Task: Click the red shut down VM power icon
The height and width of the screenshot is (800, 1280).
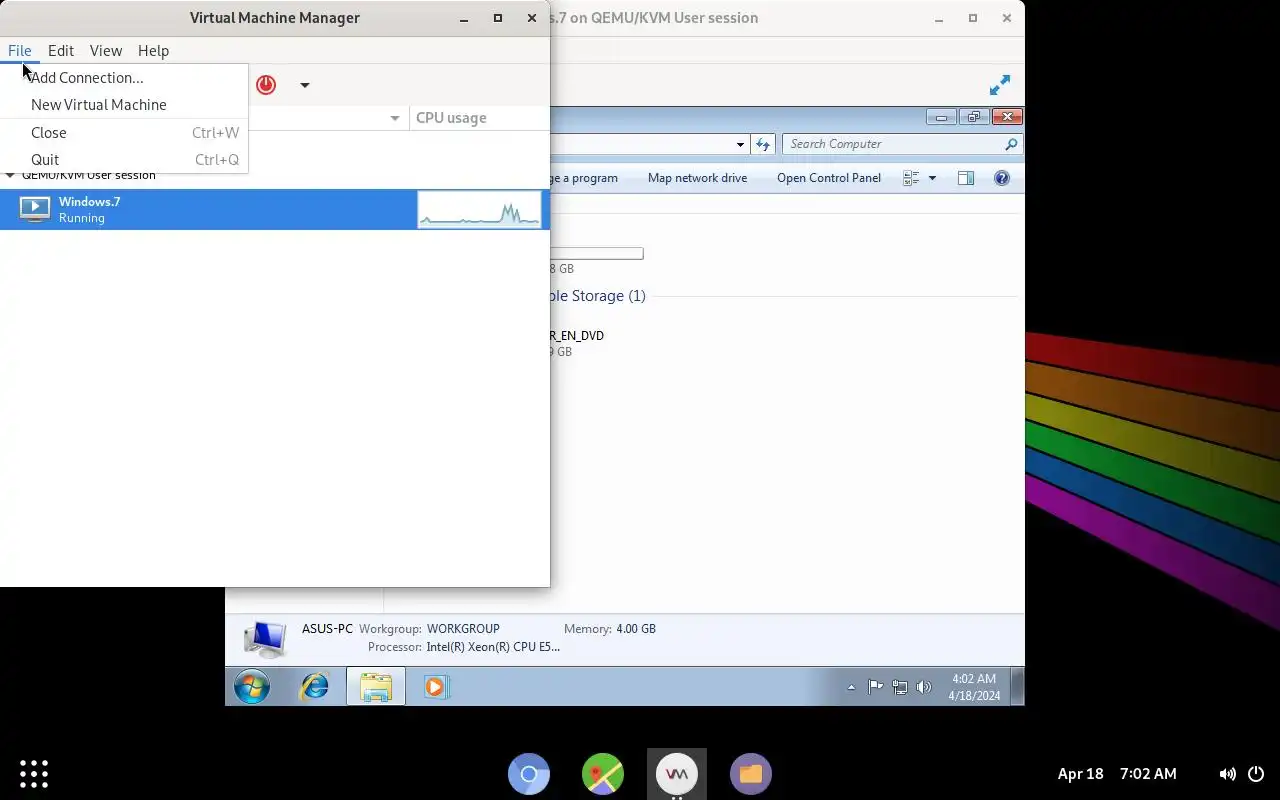Action: coord(266,85)
